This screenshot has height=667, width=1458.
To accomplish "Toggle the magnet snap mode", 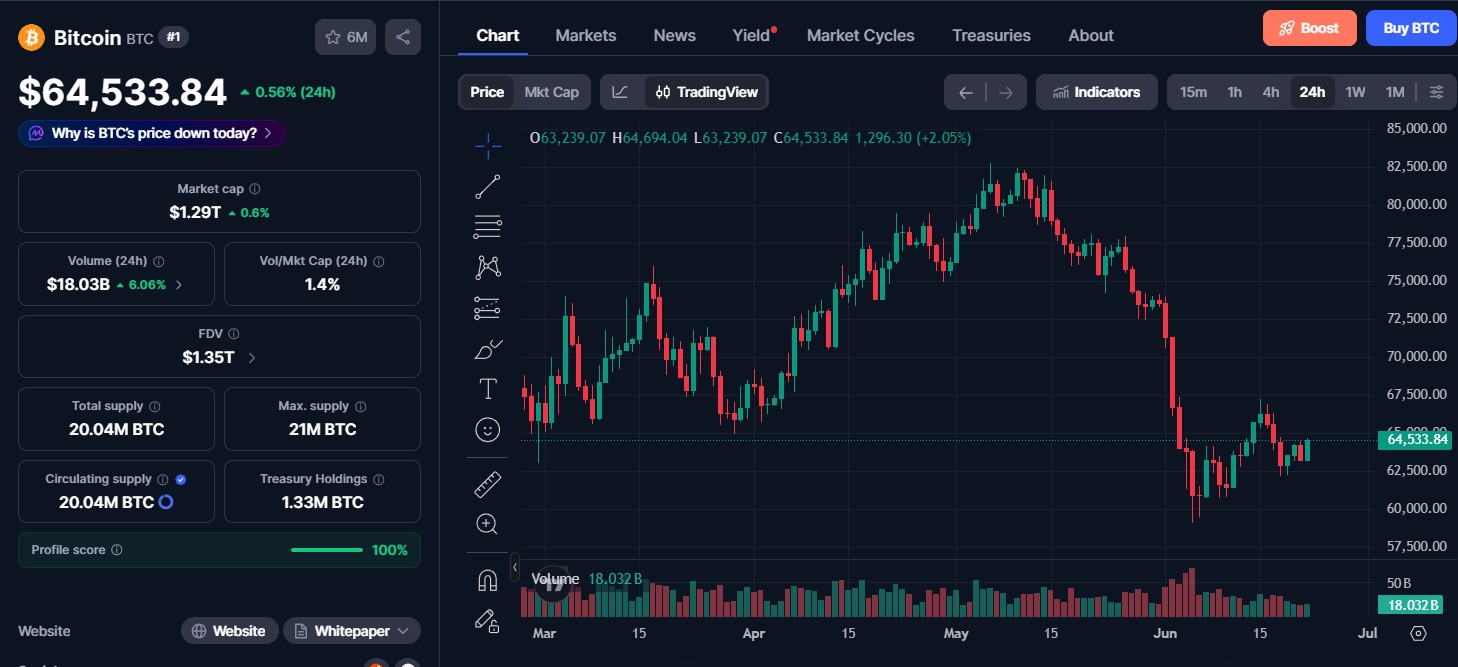I will [488, 580].
